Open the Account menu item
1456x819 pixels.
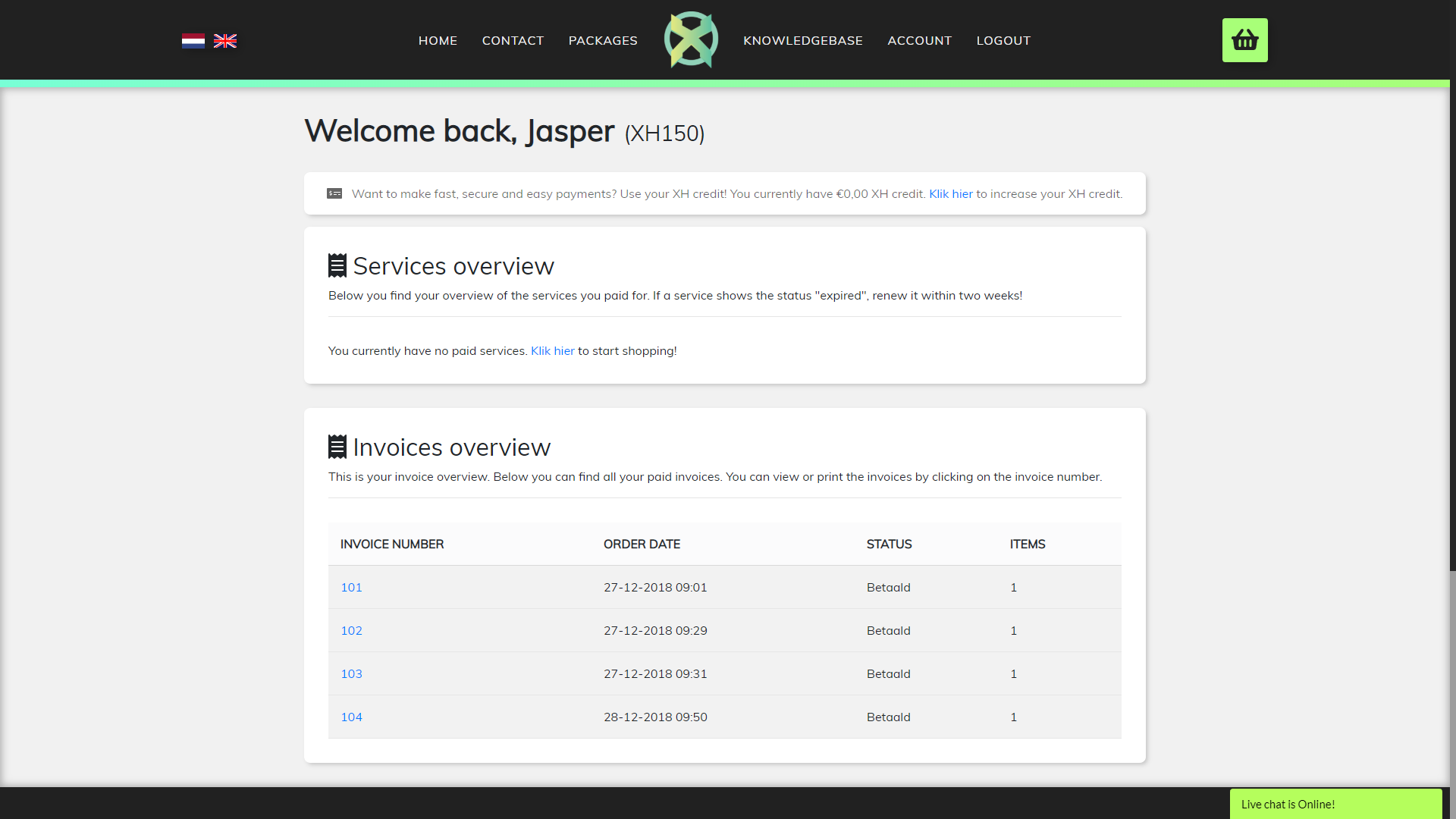click(x=920, y=40)
